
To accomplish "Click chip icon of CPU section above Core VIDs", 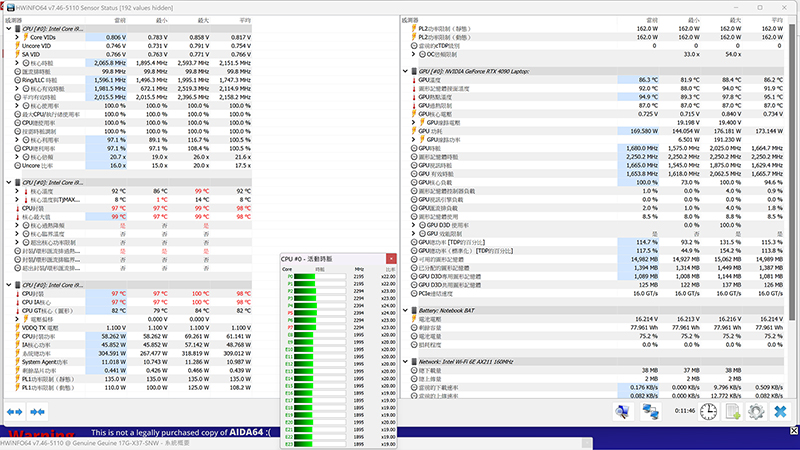I will coord(17,29).
